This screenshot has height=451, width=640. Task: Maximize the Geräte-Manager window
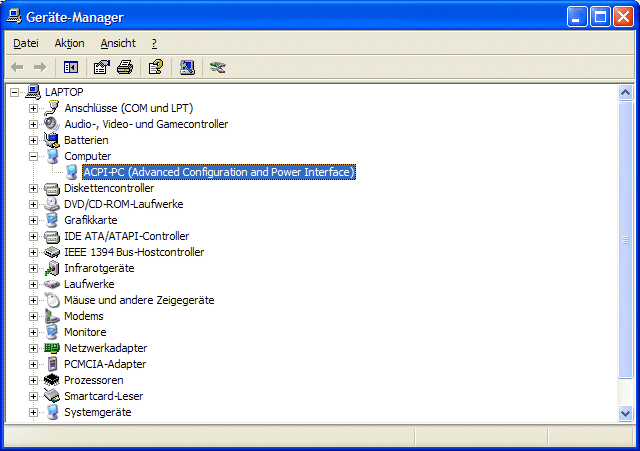(x=600, y=17)
